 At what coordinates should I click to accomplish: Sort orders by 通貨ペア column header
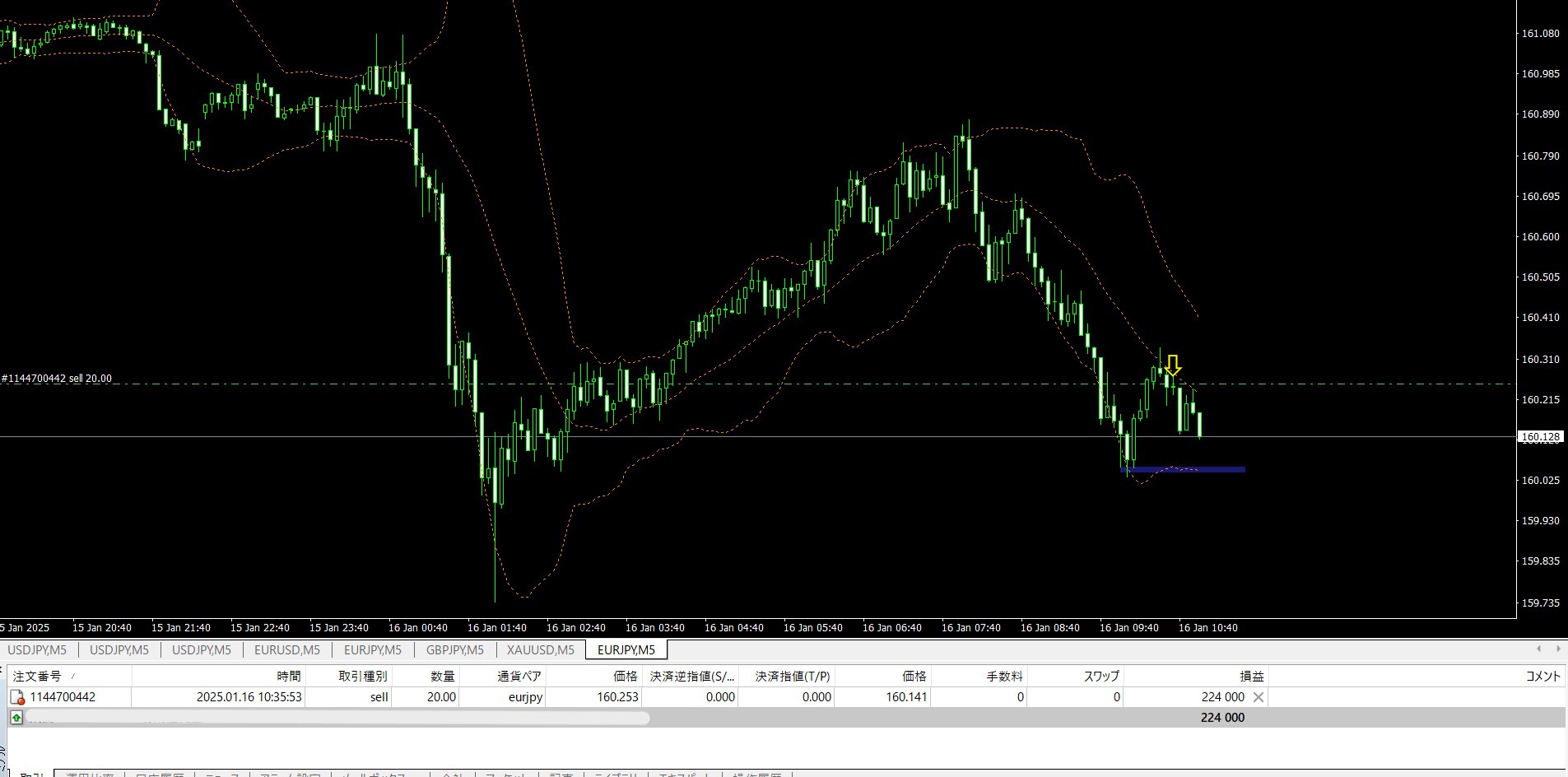(x=502, y=676)
